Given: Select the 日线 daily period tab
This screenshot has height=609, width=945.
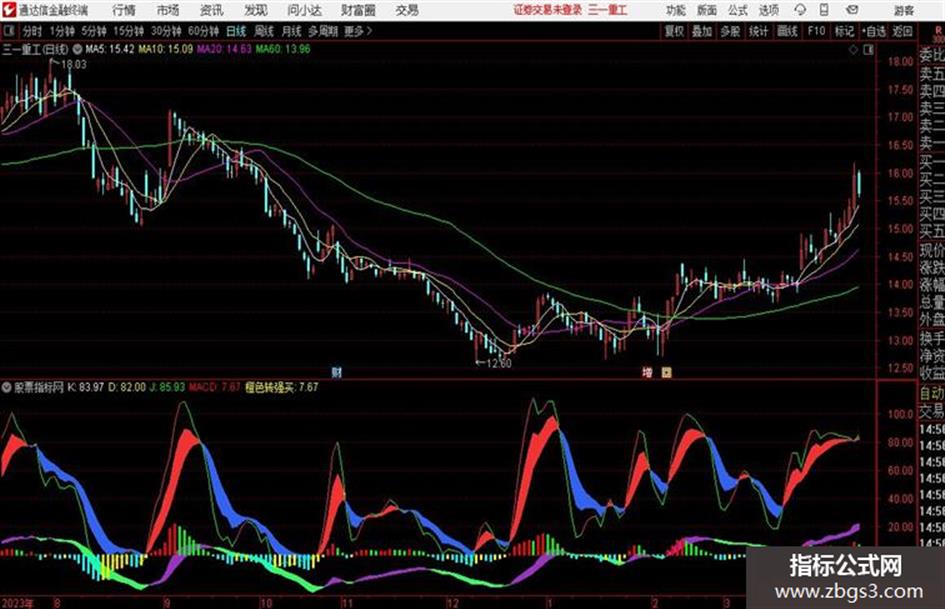Looking at the screenshot, I should [236, 31].
